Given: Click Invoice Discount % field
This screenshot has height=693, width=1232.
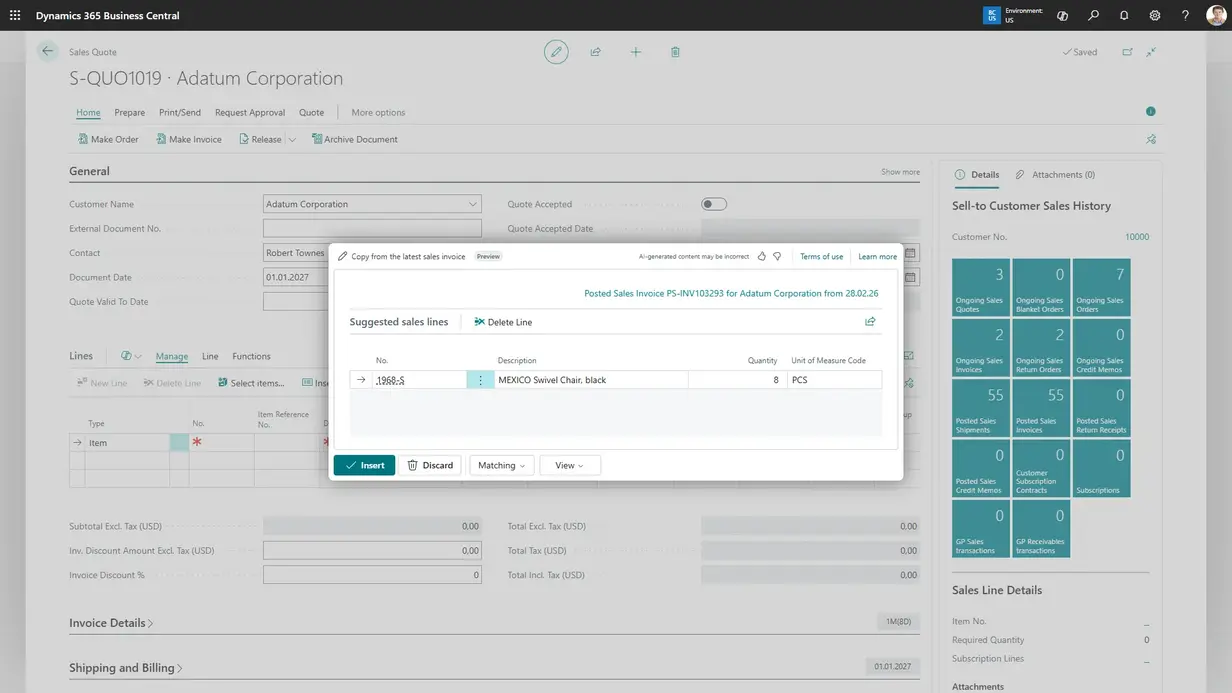Looking at the screenshot, I should pos(372,575).
